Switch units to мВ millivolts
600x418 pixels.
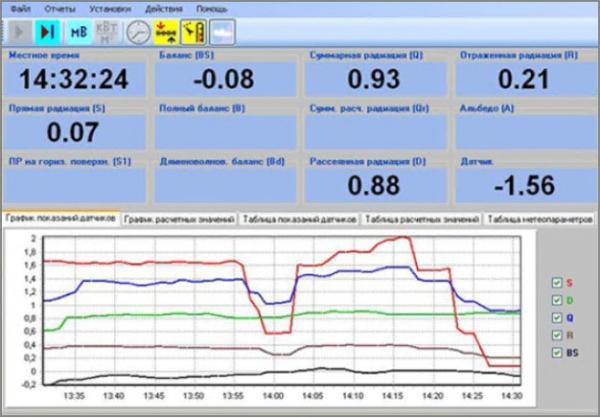[79, 33]
